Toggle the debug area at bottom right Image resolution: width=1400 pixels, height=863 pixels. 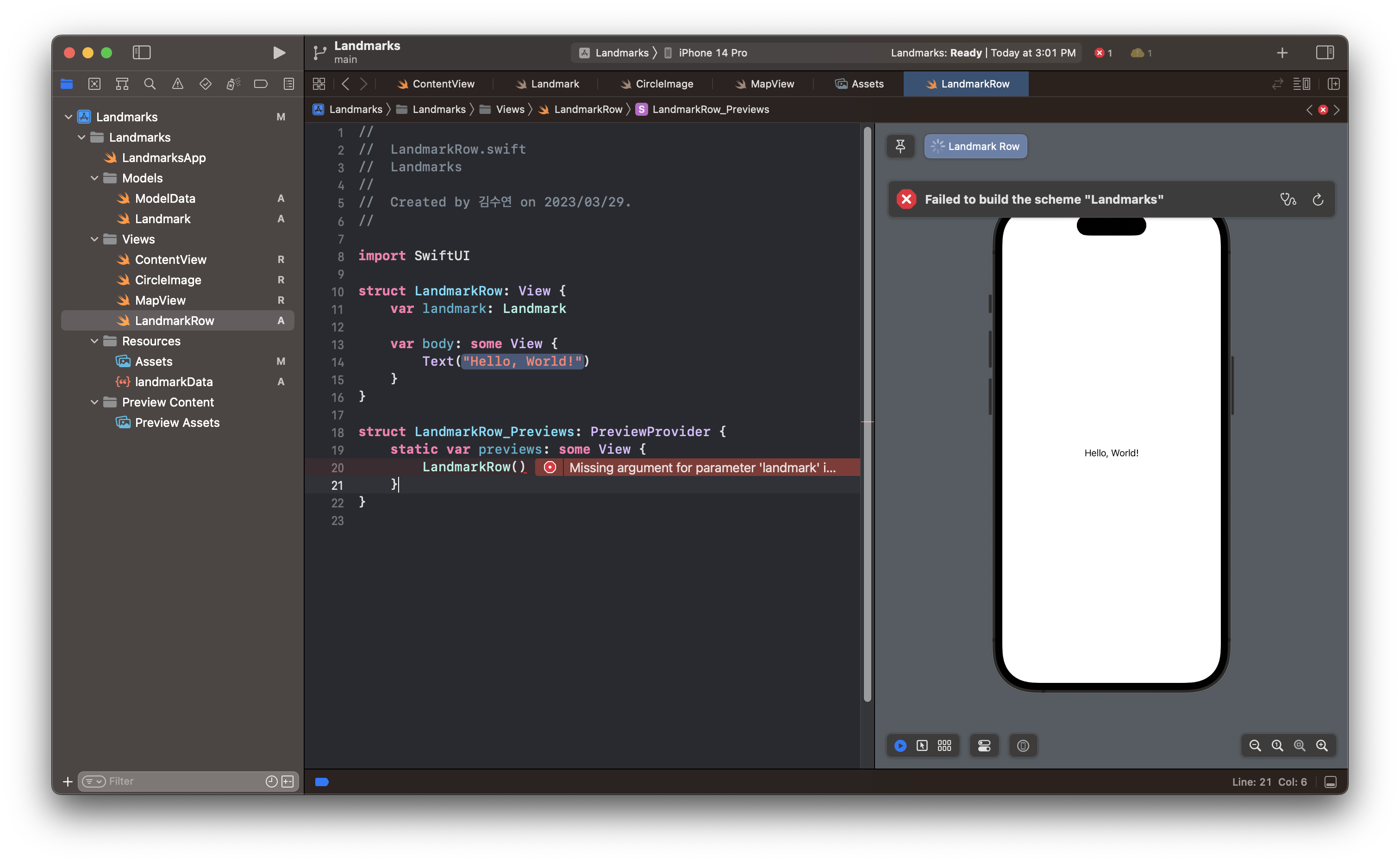1331,782
